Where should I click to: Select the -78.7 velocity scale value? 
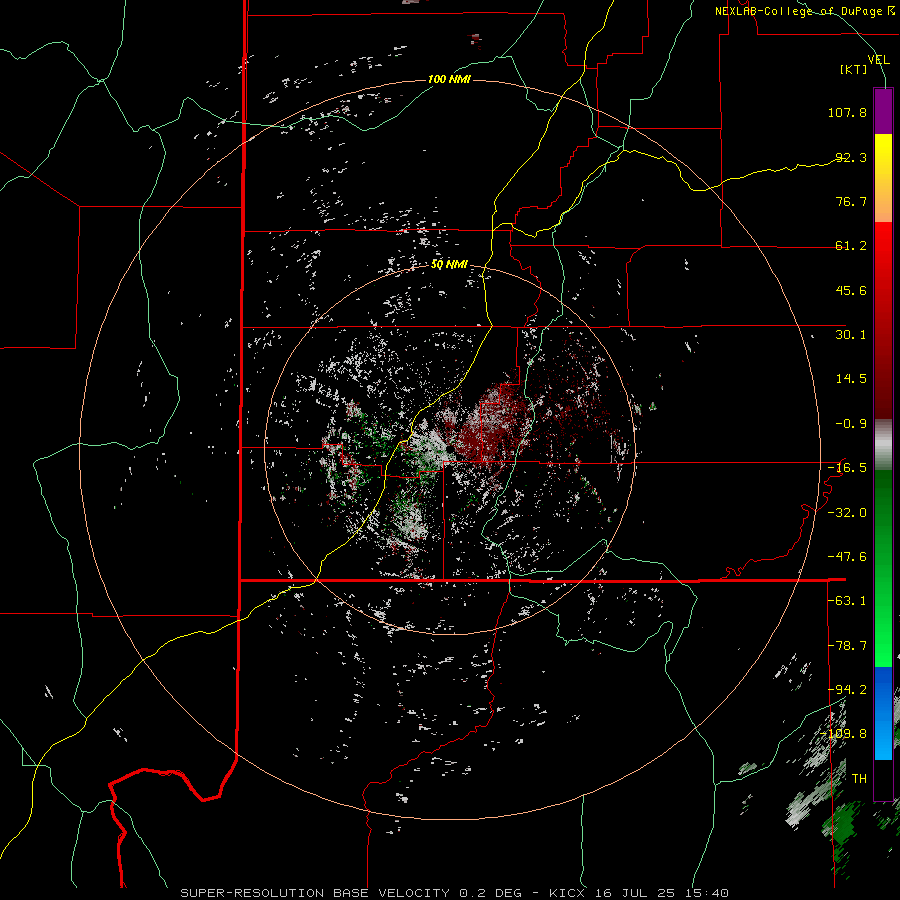[x=847, y=646]
